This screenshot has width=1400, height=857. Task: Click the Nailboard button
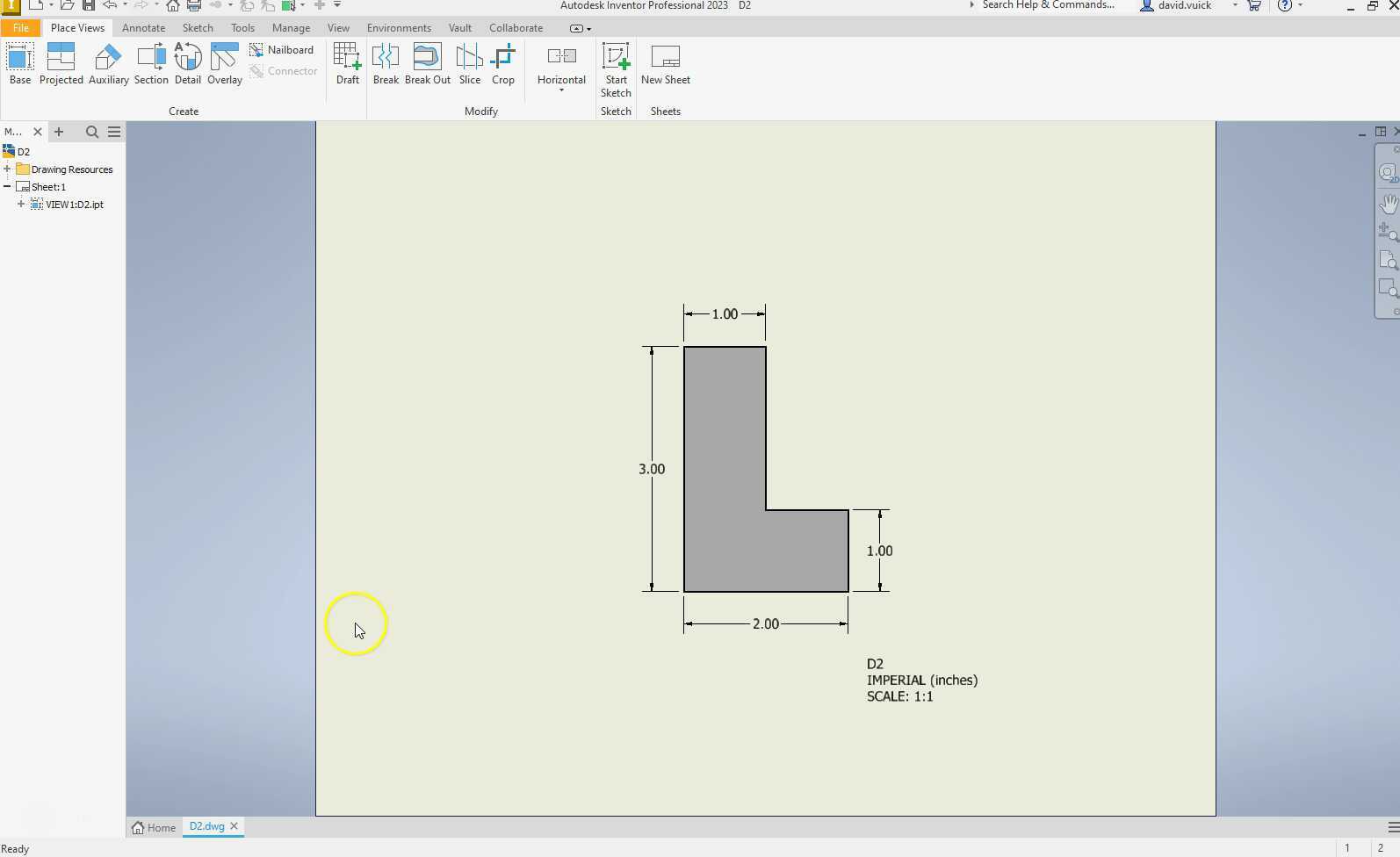pyautogui.click(x=281, y=50)
